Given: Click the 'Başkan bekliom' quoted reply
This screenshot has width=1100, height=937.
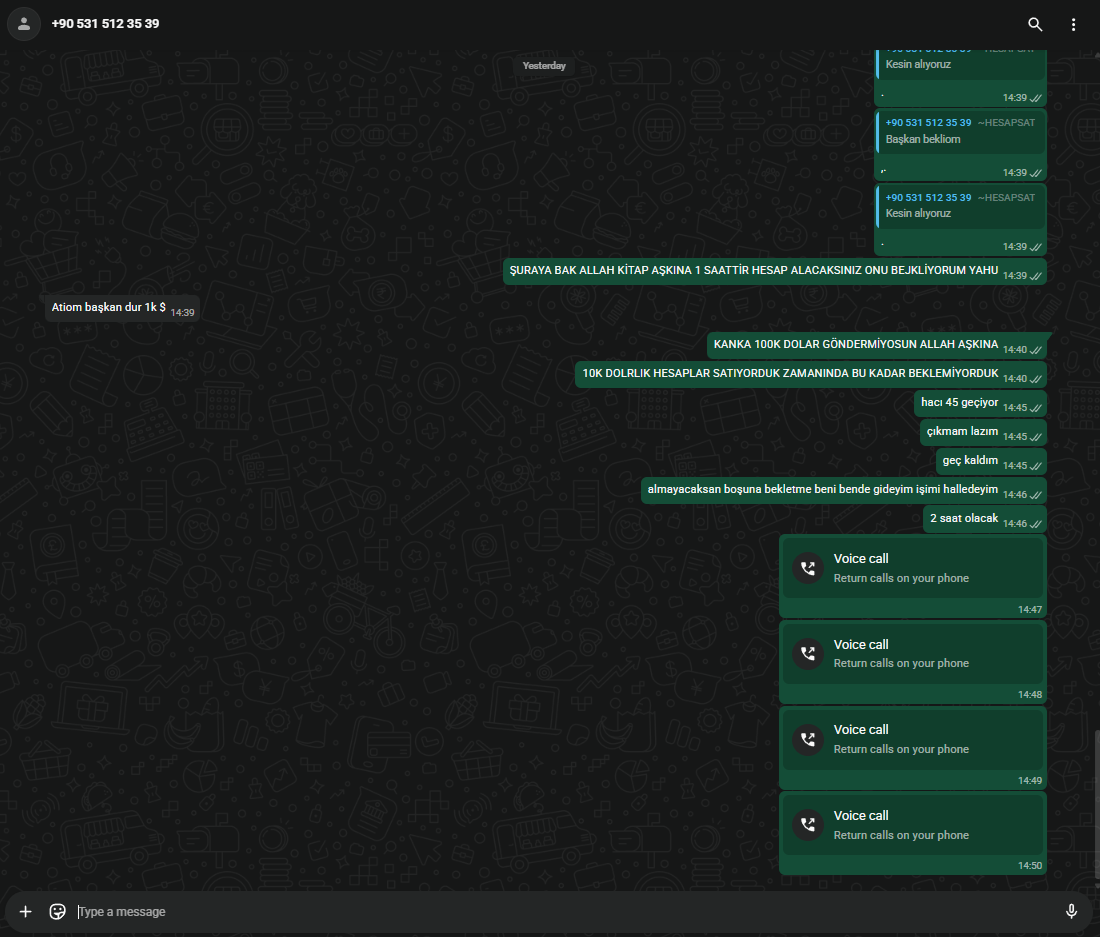Looking at the screenshot, I should tap(960, 131).
